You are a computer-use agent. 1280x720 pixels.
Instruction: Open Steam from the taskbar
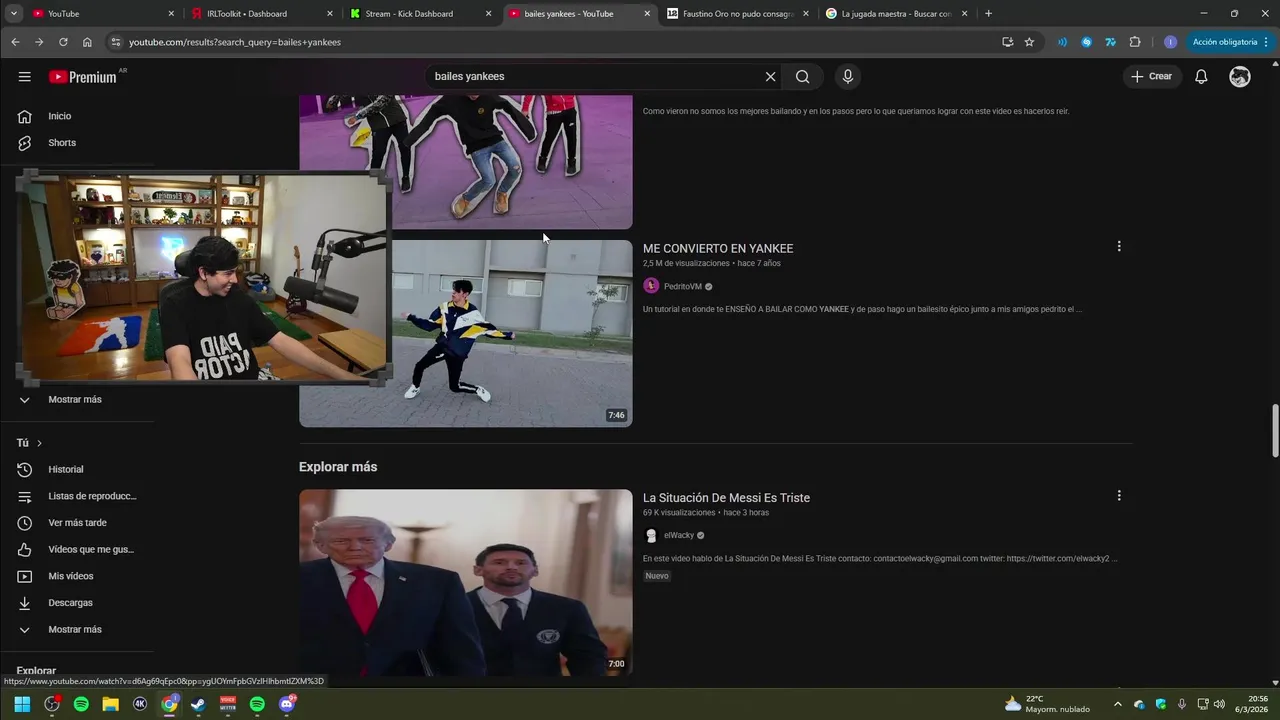tap(198, 704)
